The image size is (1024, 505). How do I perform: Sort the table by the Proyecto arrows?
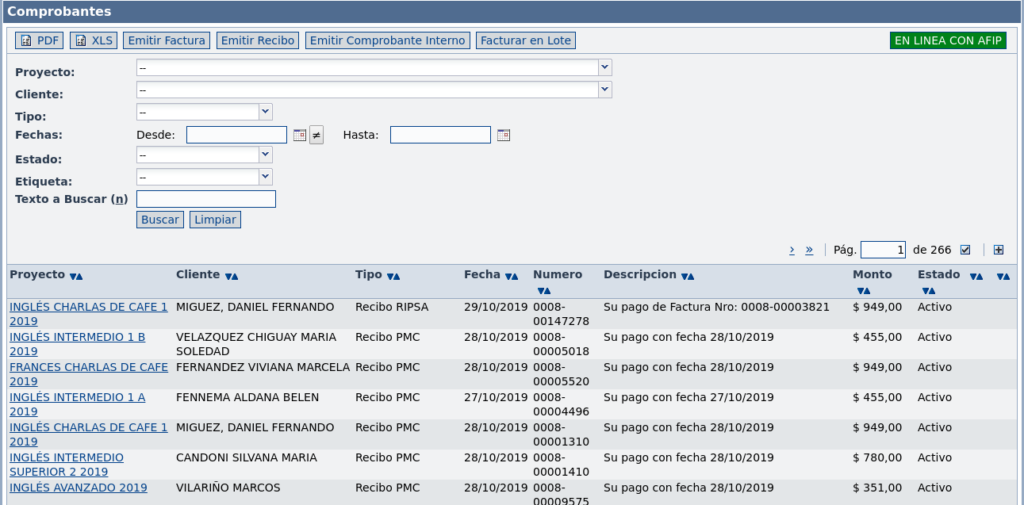point(76,276)
